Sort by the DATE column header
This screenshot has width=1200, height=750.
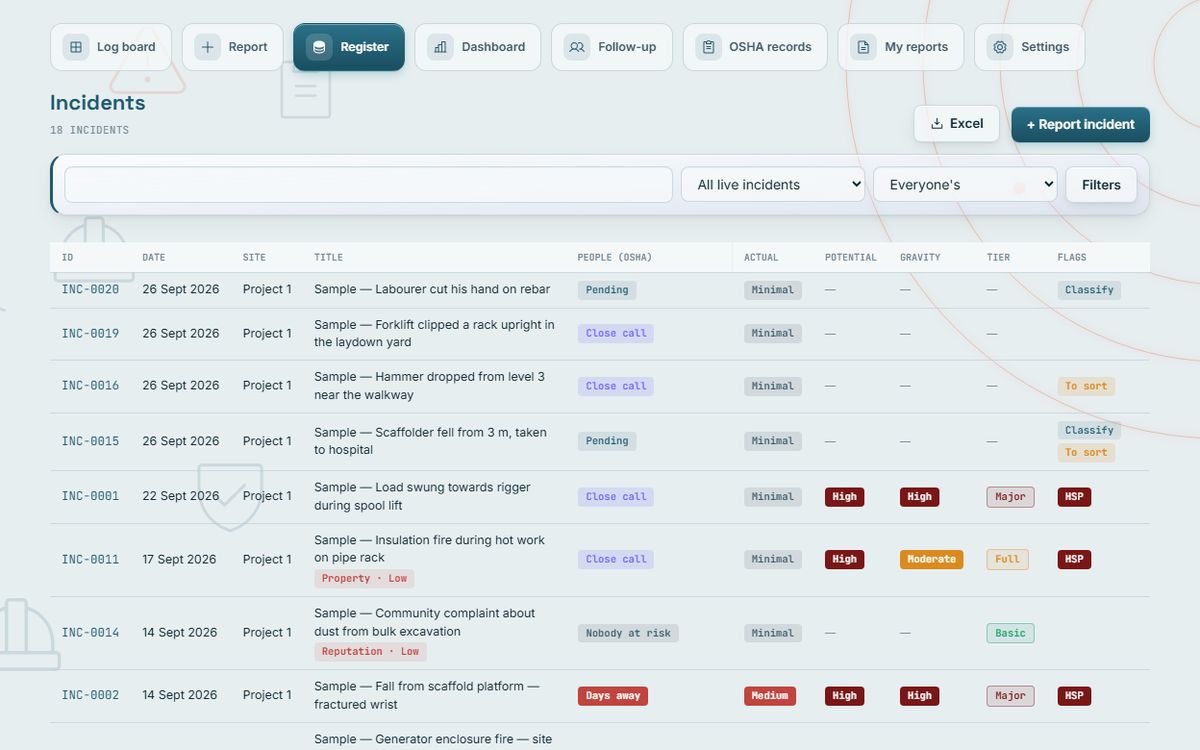pos(154,258)
